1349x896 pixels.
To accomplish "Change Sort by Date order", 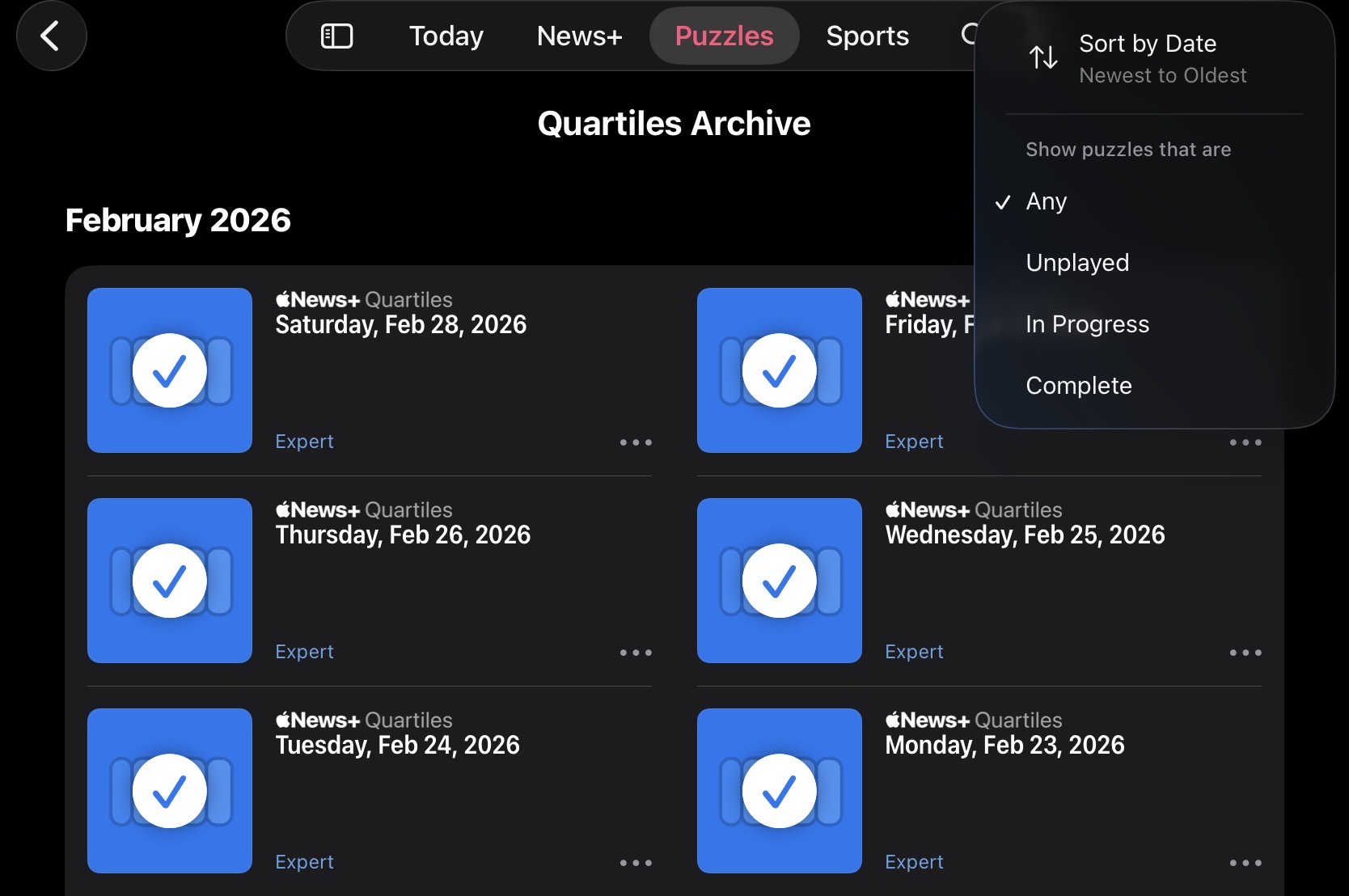I will 1148,58.
